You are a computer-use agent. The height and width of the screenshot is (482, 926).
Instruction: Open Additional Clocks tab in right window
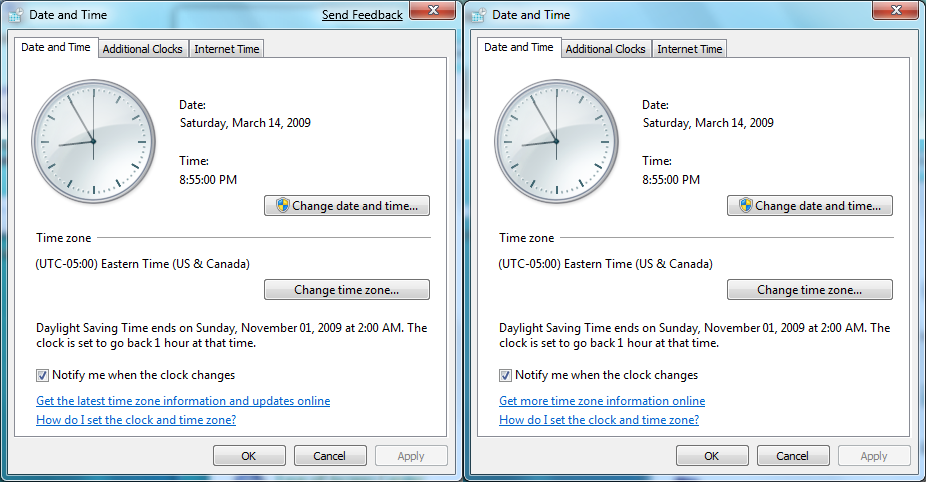605,49
